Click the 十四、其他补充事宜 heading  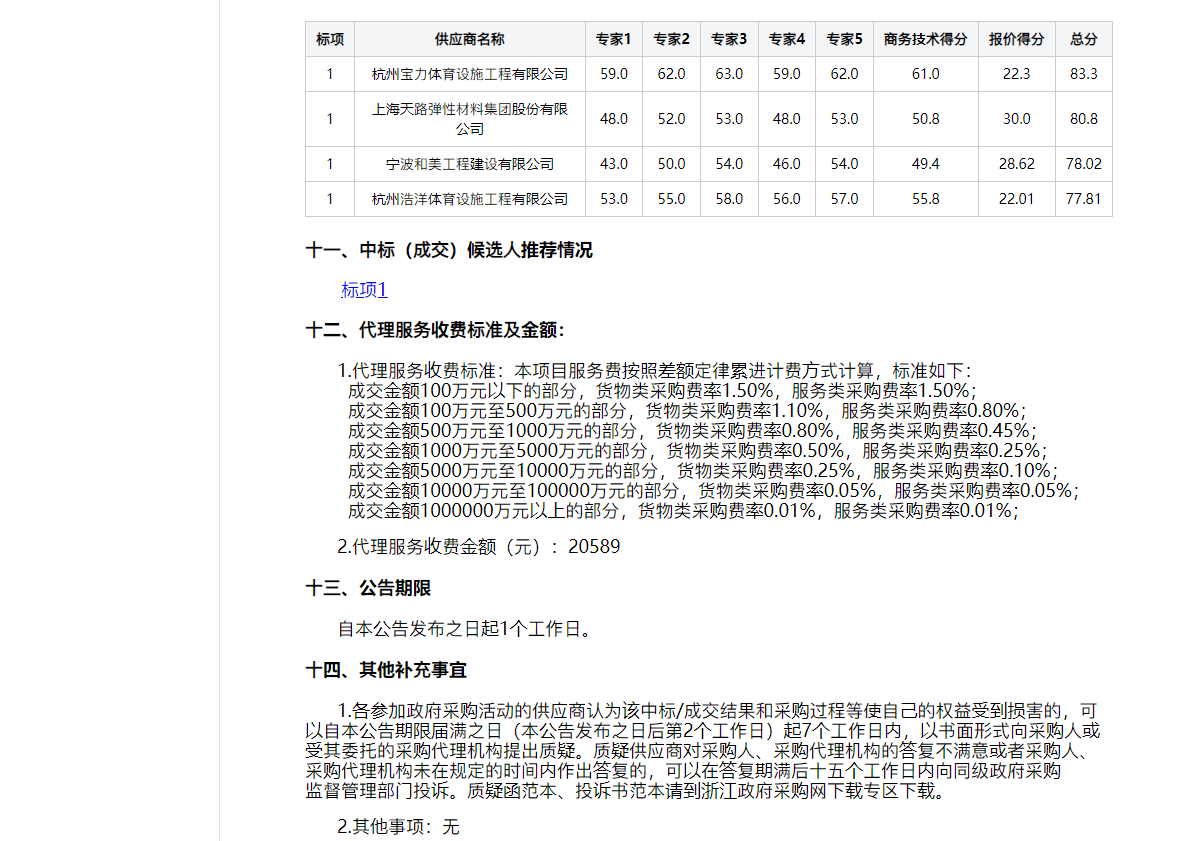coord(386,670)
